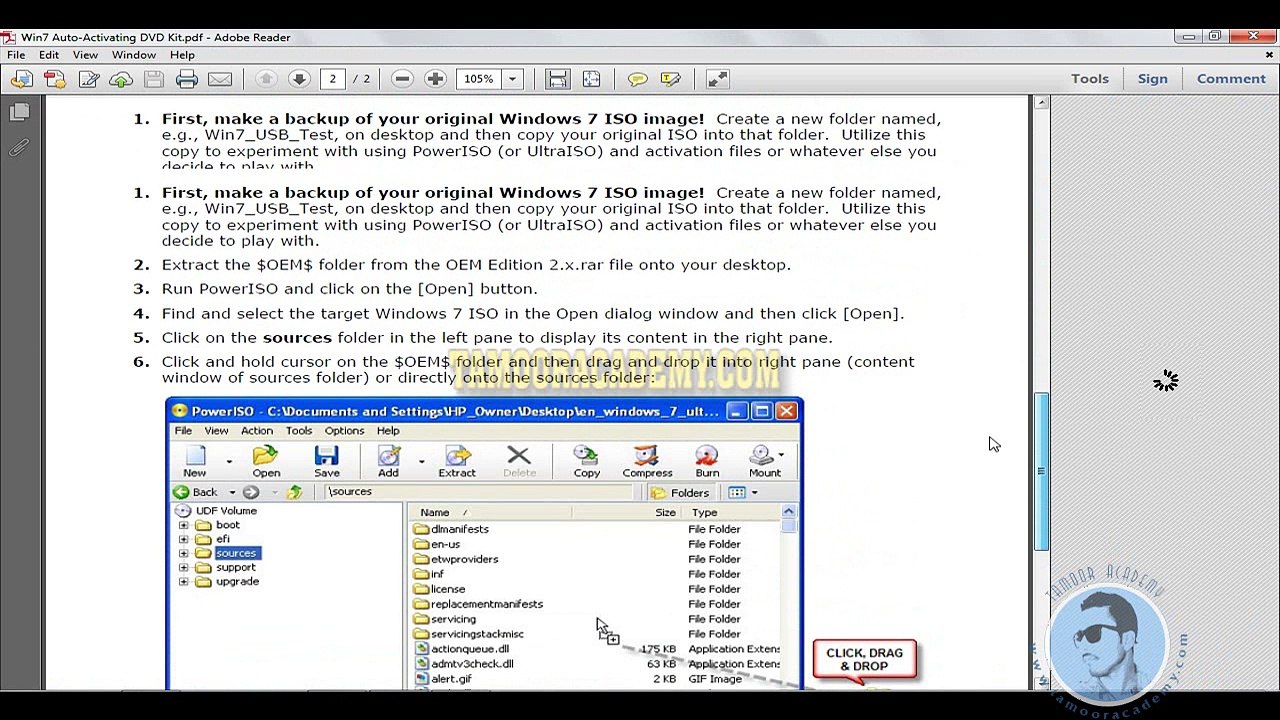Screen dimensions: 1280x720
Task: Click the Open file icon in Adobe Reader toolbar
Action: (x=21, y=79)
